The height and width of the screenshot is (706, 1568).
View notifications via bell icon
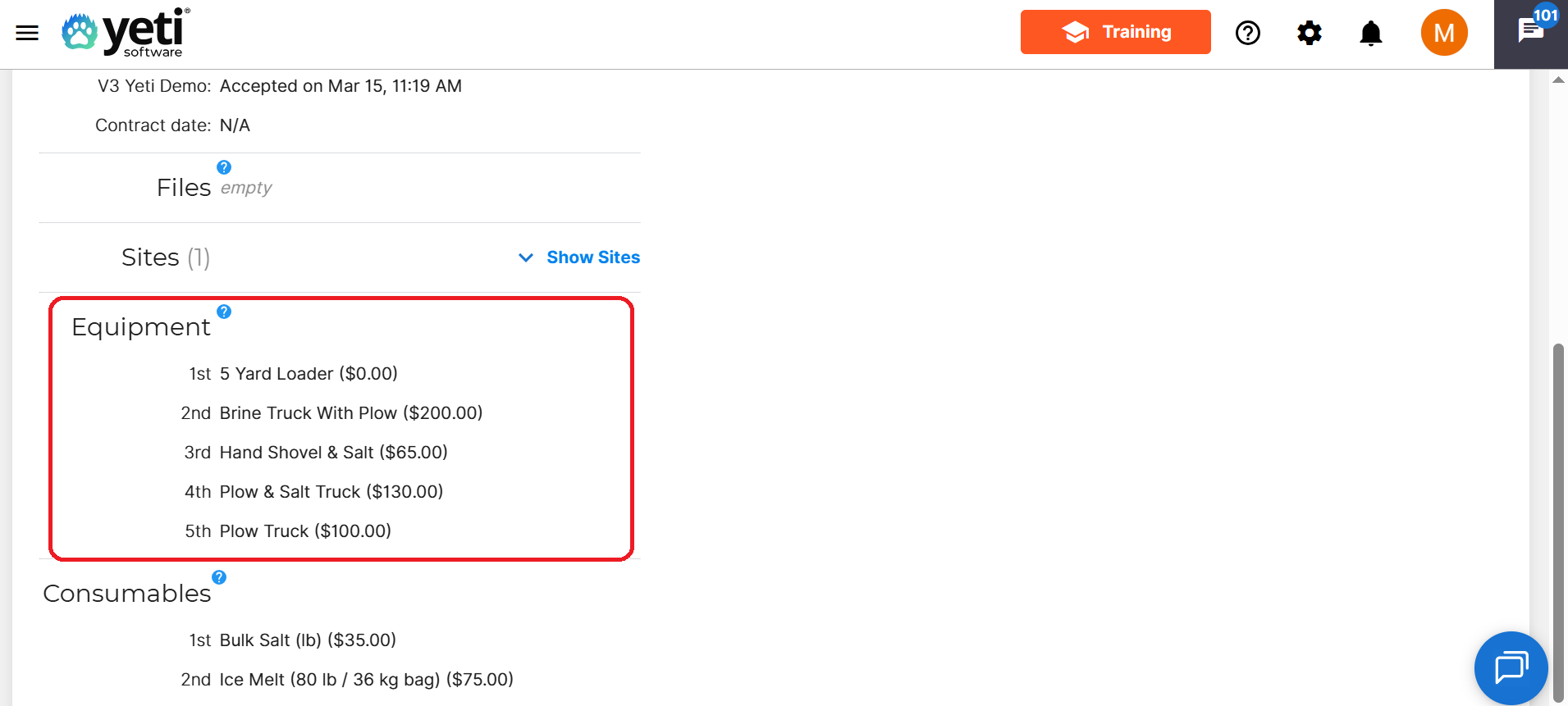tap(1370, 33)
